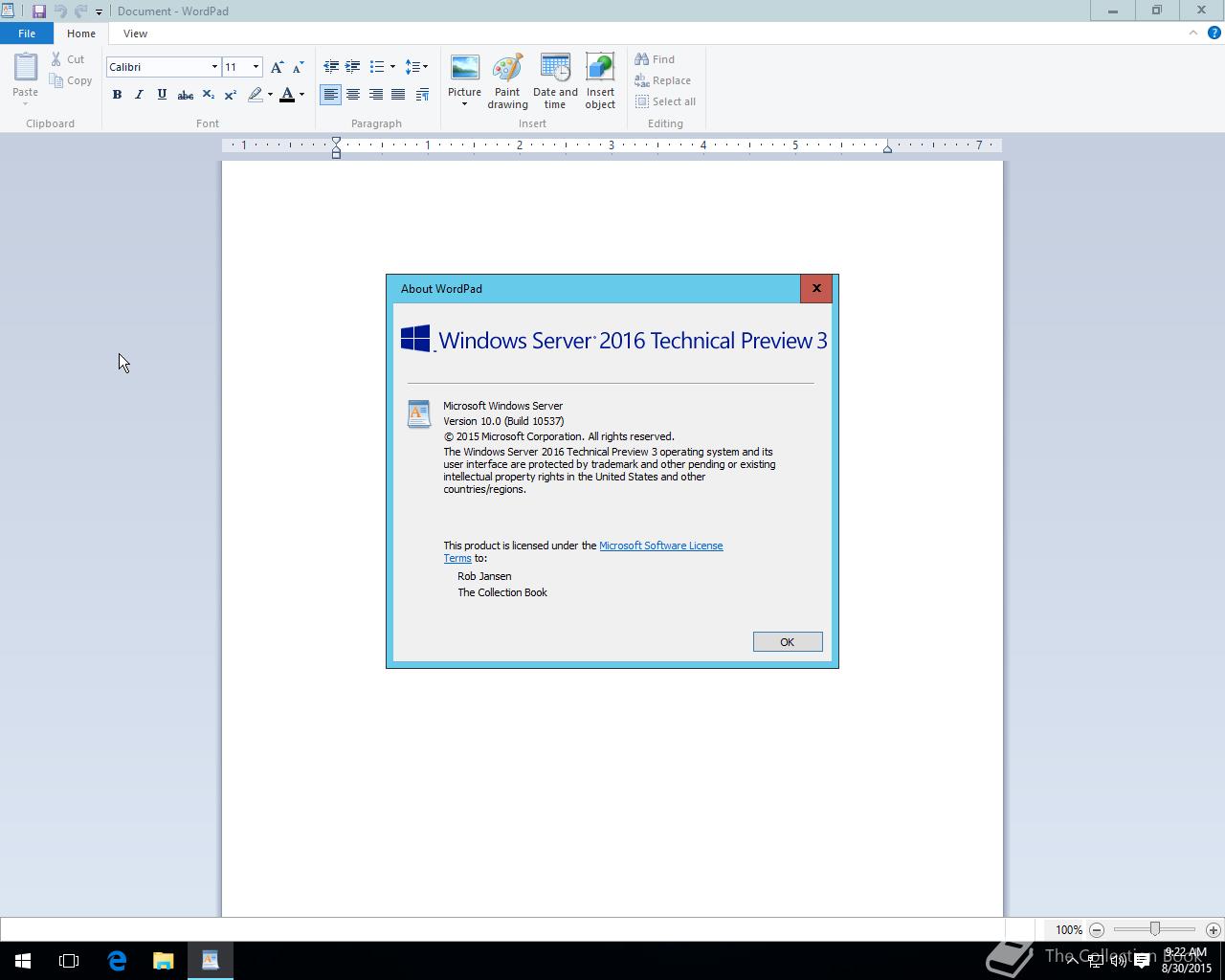Toggle Subscript formatting
Screen dimensions: 1225x980
click(208, 95)
